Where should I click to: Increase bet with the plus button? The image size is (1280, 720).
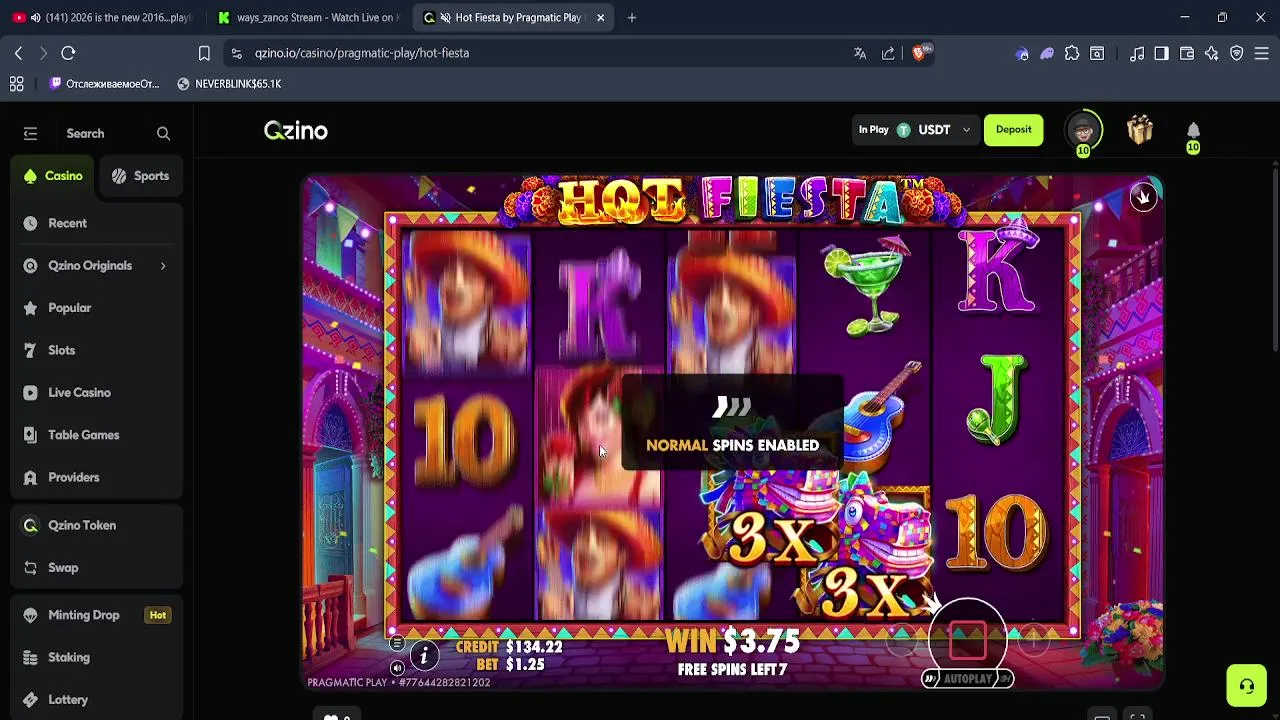coord(1033,640)
